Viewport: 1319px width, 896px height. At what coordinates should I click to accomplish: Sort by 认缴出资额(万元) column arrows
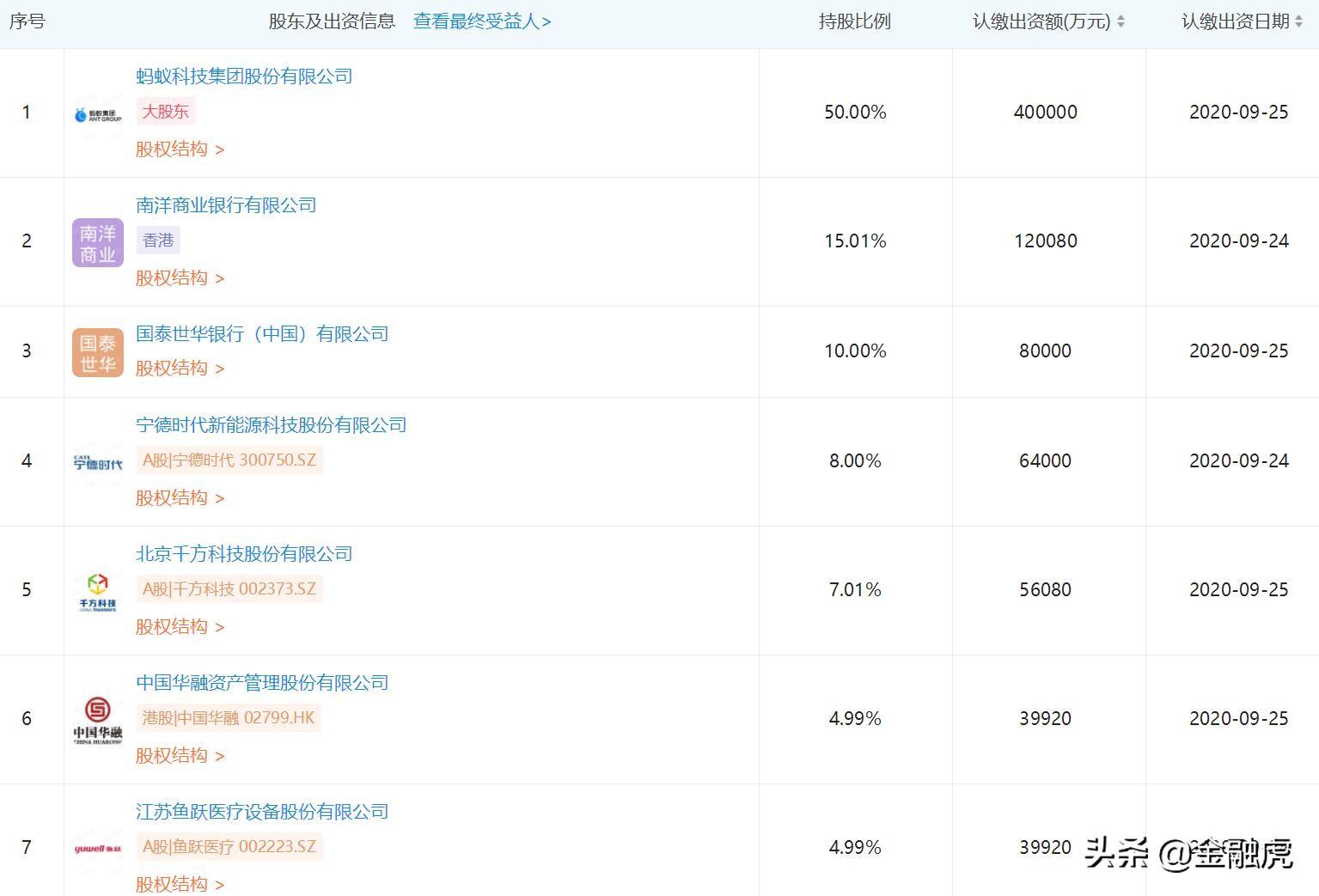[x=1121, y=21]
